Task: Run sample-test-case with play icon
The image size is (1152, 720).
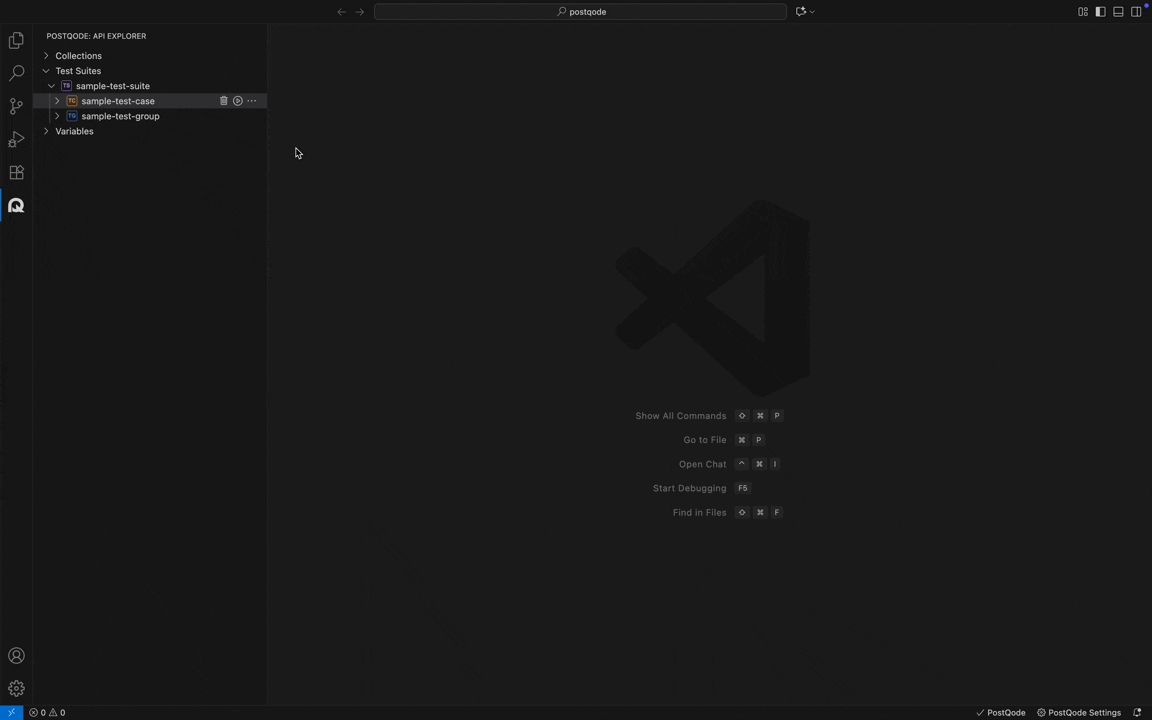Action: [238, 101]
